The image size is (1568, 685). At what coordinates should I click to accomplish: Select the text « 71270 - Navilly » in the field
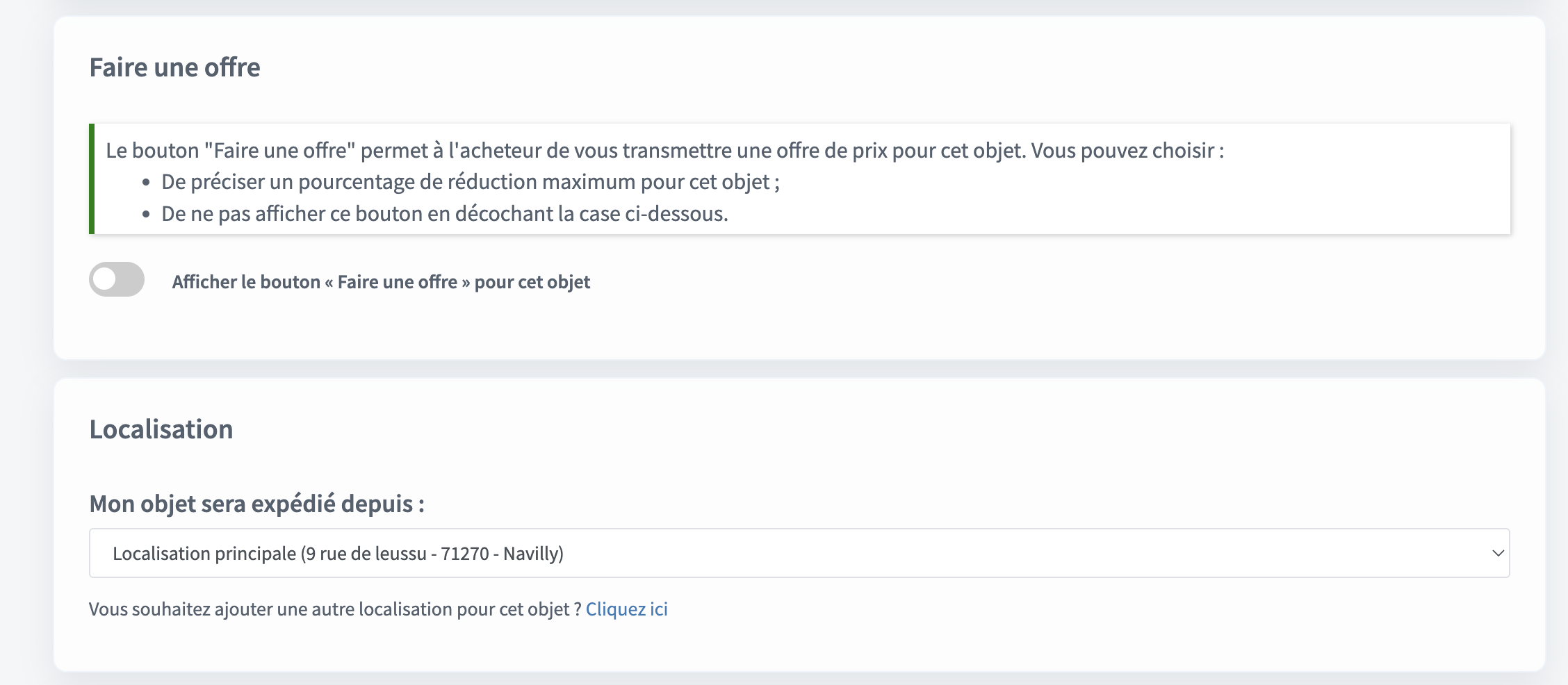coord(502,554)
